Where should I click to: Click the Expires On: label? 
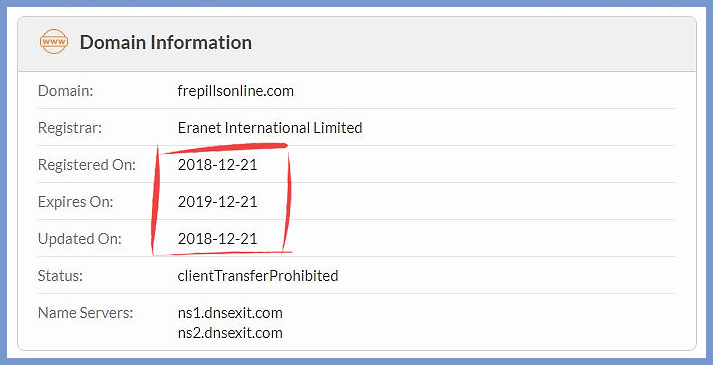tap(75, 201)
